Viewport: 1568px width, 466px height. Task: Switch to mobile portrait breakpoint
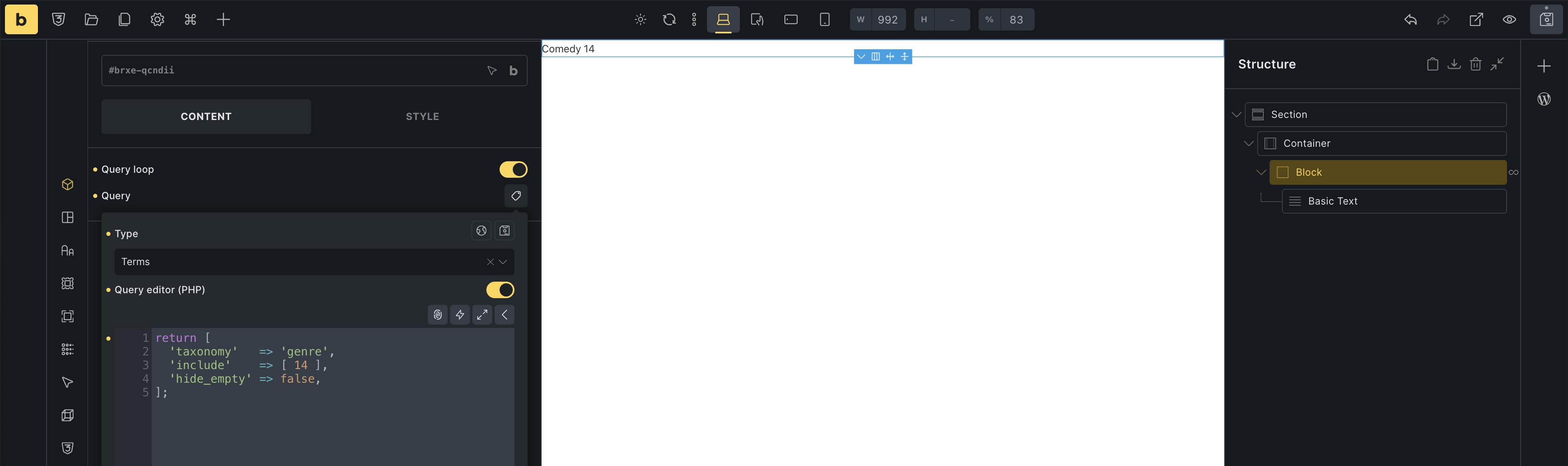[x=825, y=19]
